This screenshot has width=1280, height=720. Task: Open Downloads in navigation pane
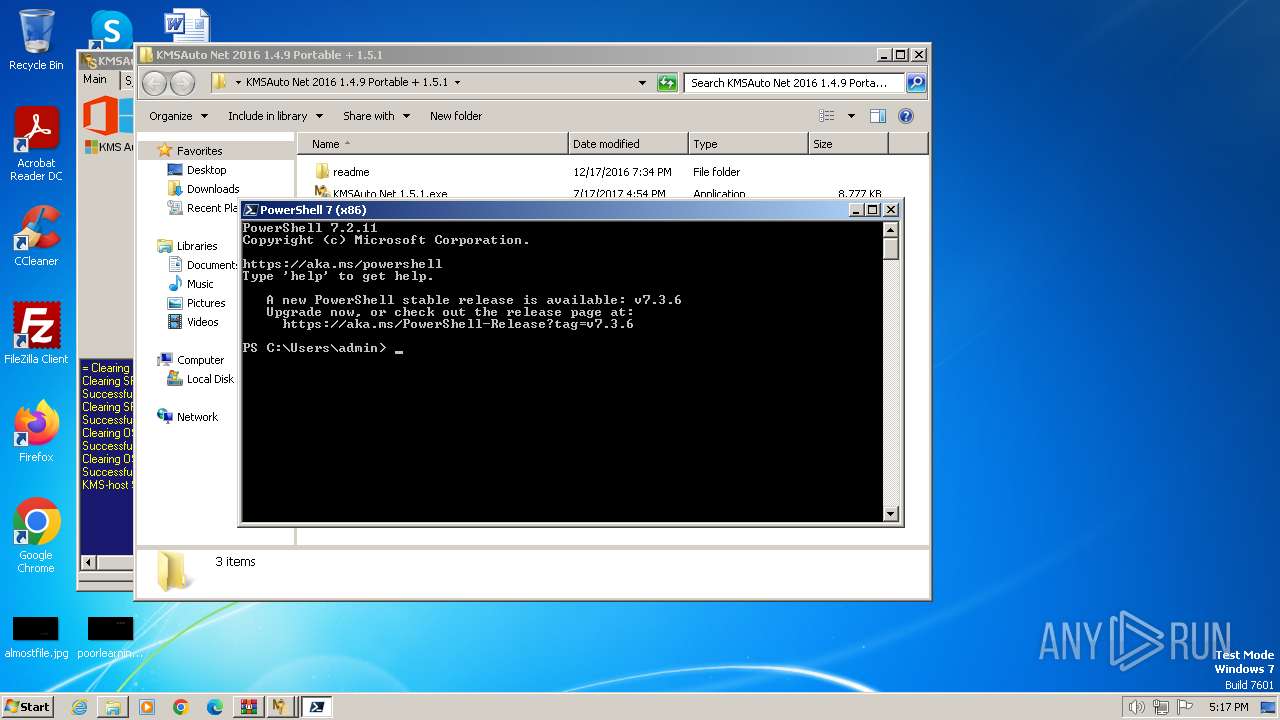(x=213, y=189)
